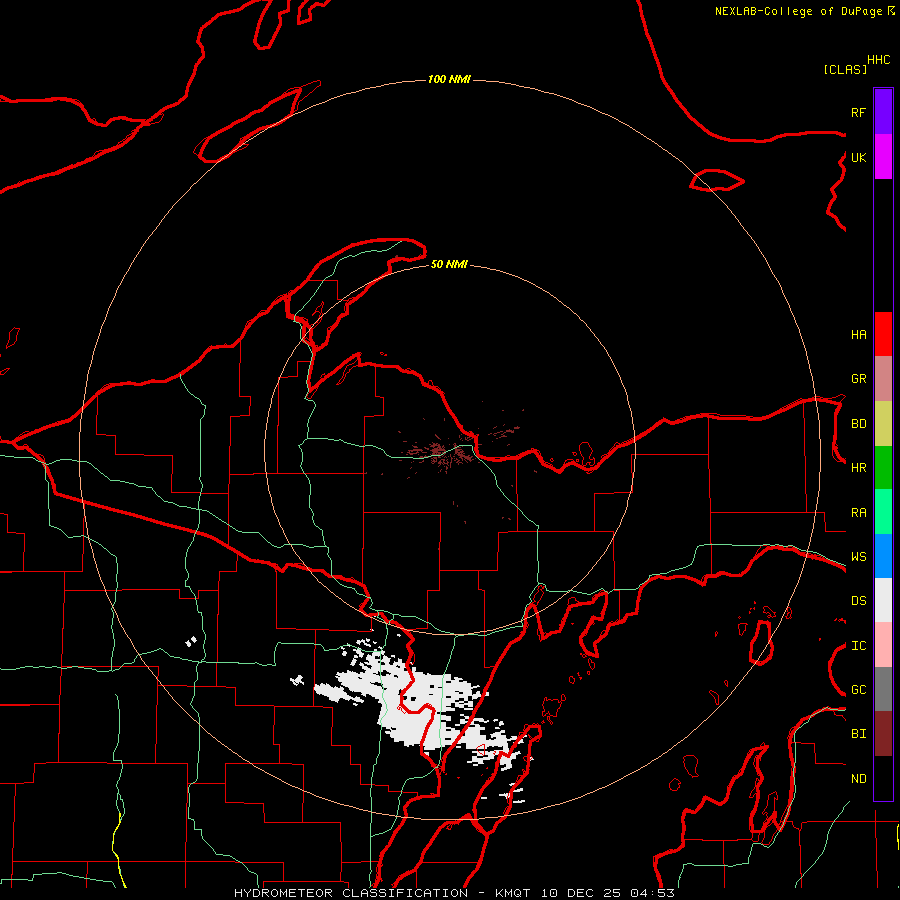The height and width of the screenshot is (900, 900).
Task: Click the DS white legend swatch
Action: 883,600
